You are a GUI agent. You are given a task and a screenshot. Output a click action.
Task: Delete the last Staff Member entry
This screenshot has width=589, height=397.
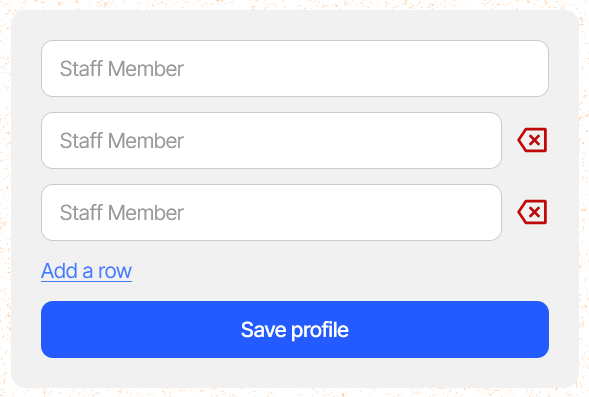tap(532, 212)
